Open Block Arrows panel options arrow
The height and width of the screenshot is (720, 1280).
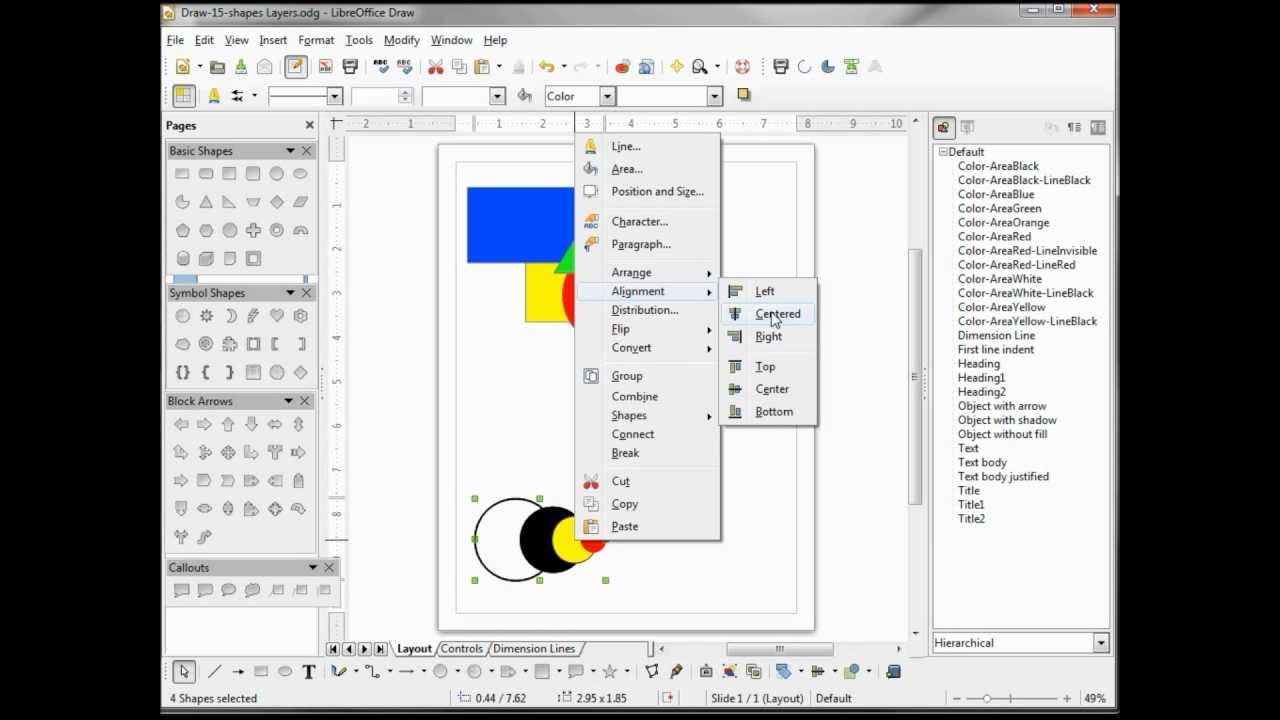288,401
